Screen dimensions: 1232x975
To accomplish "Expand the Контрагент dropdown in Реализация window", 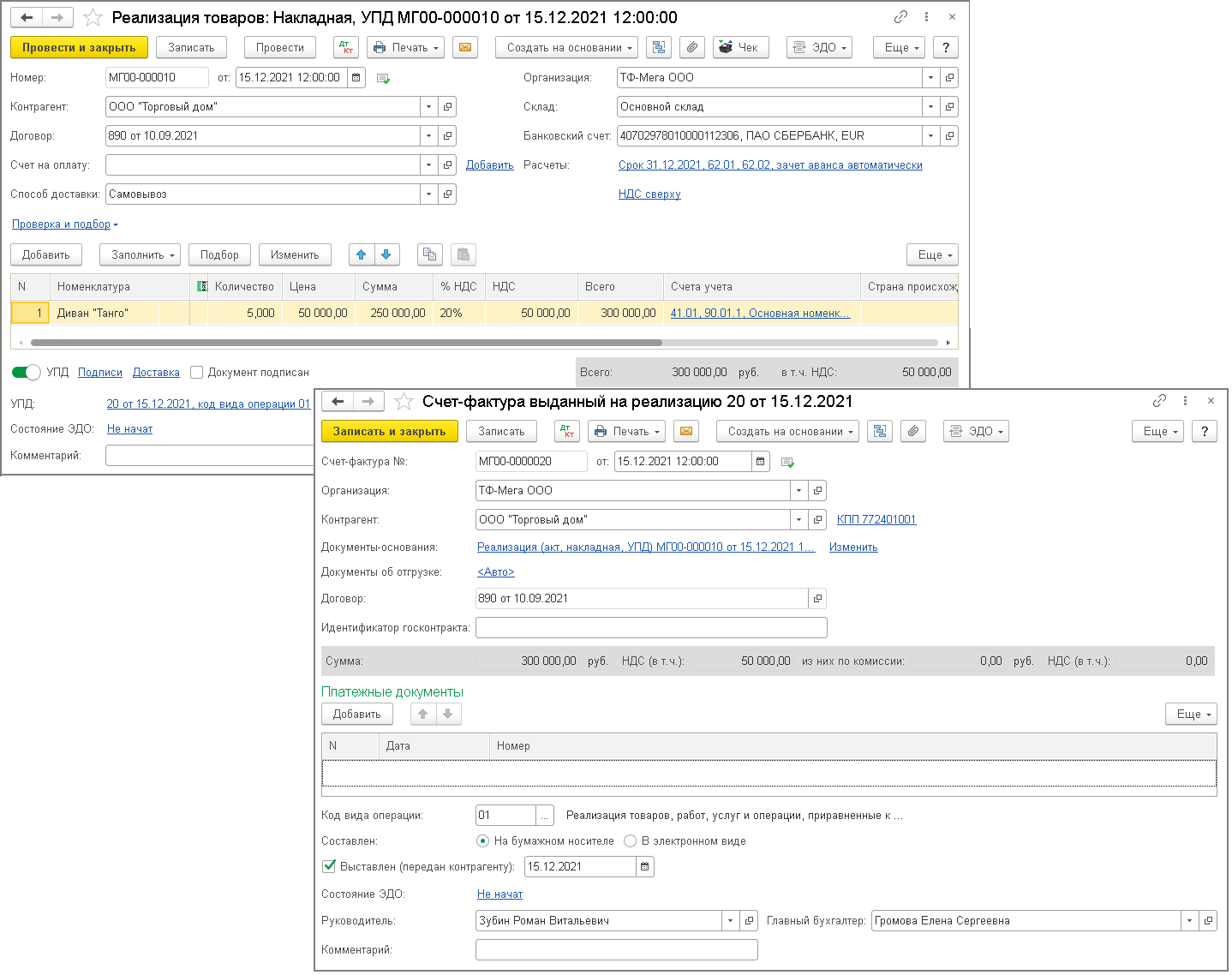I will (x=428, y=106).
